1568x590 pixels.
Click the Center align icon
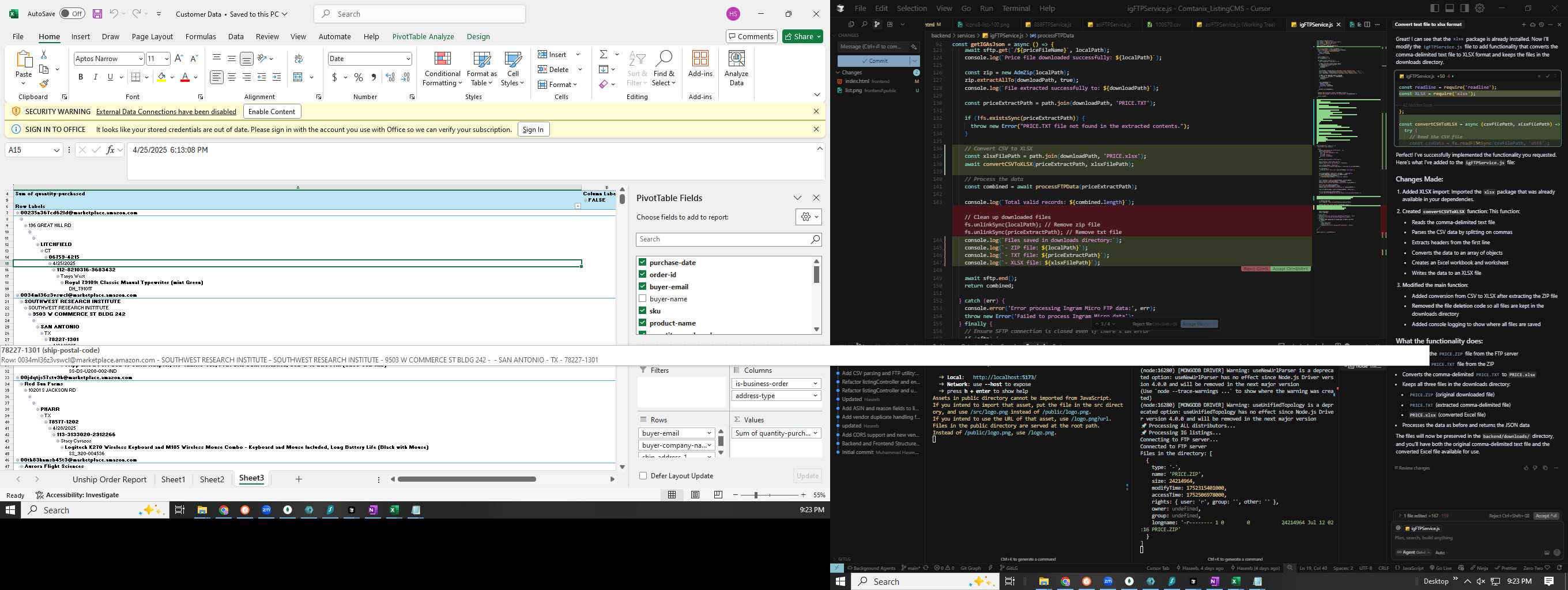tap(231, 77)
